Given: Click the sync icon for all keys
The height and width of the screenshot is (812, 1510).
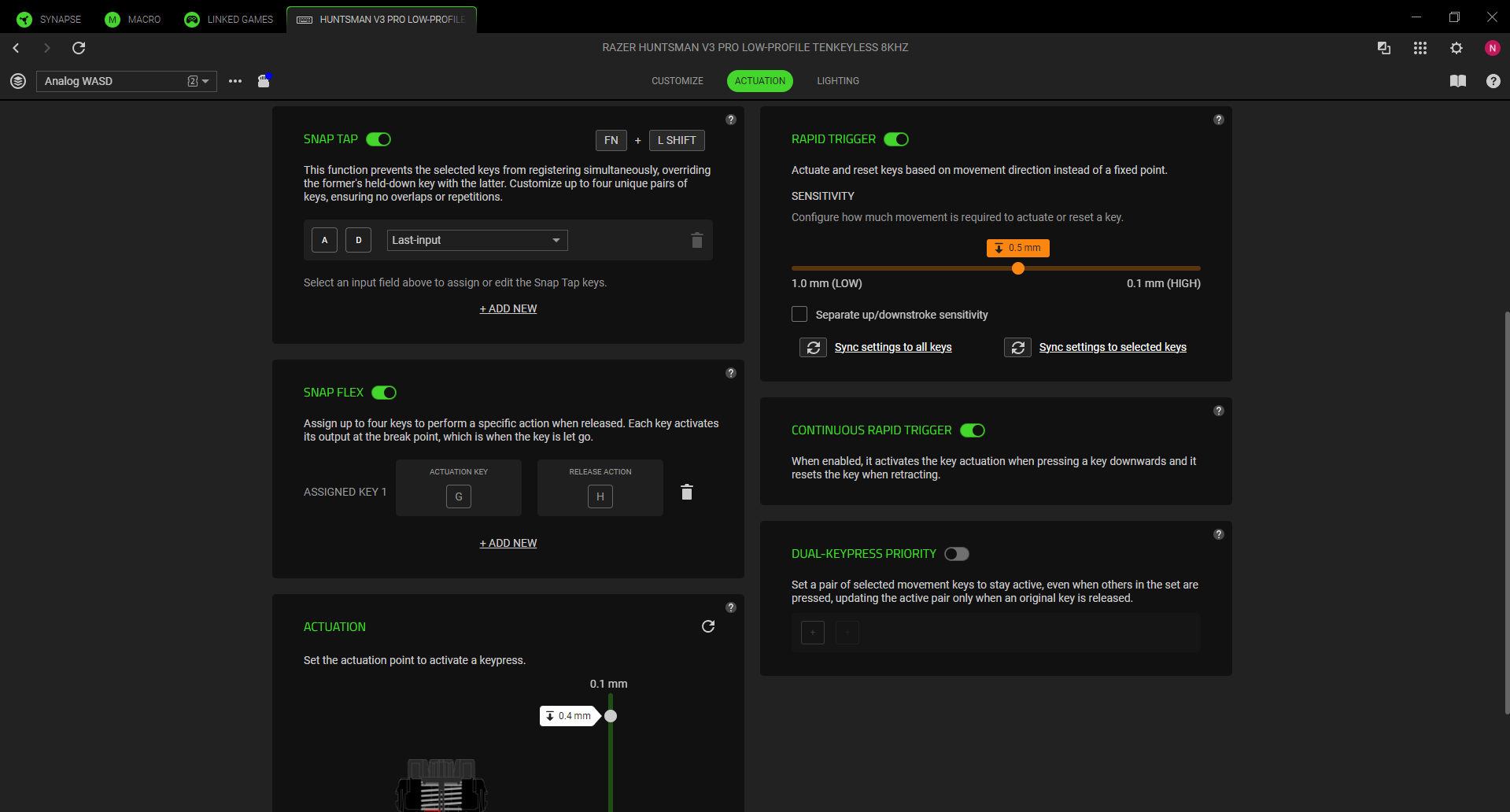Looking at the screenshot, I should (814, 347).
